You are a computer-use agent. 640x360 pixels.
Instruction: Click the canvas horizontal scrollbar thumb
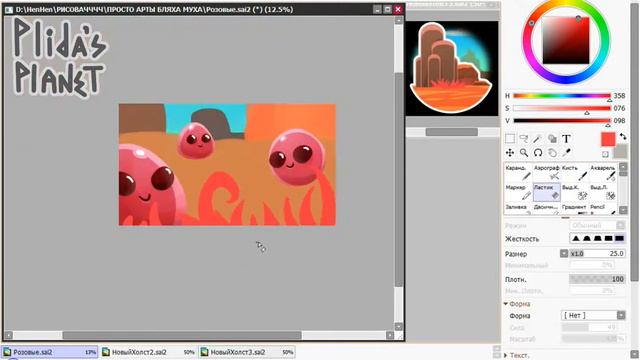(182, 335)
